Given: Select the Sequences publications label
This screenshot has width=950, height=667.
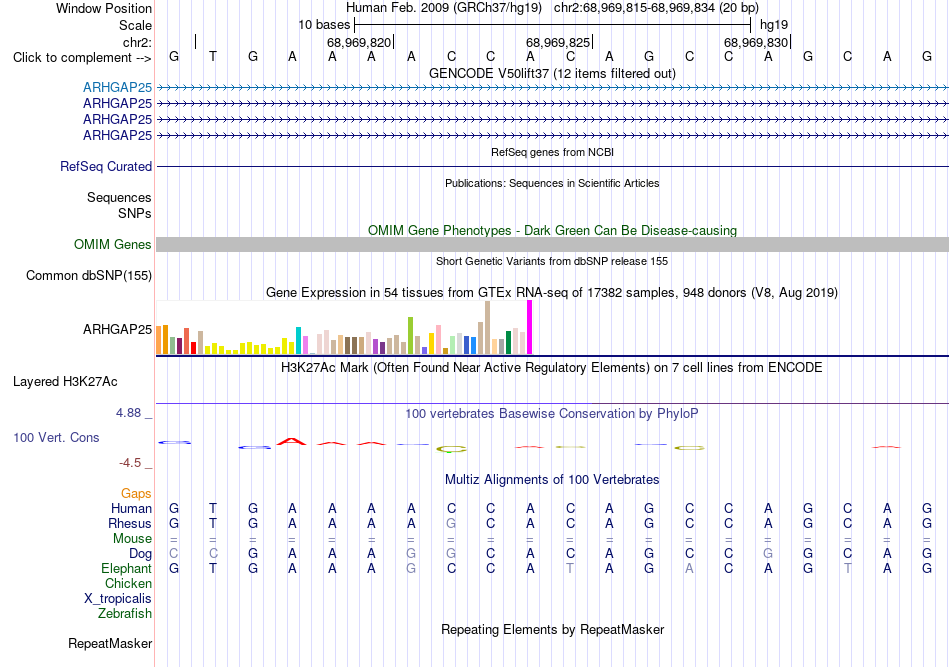Looking at the screenshot, I should 119,197.
